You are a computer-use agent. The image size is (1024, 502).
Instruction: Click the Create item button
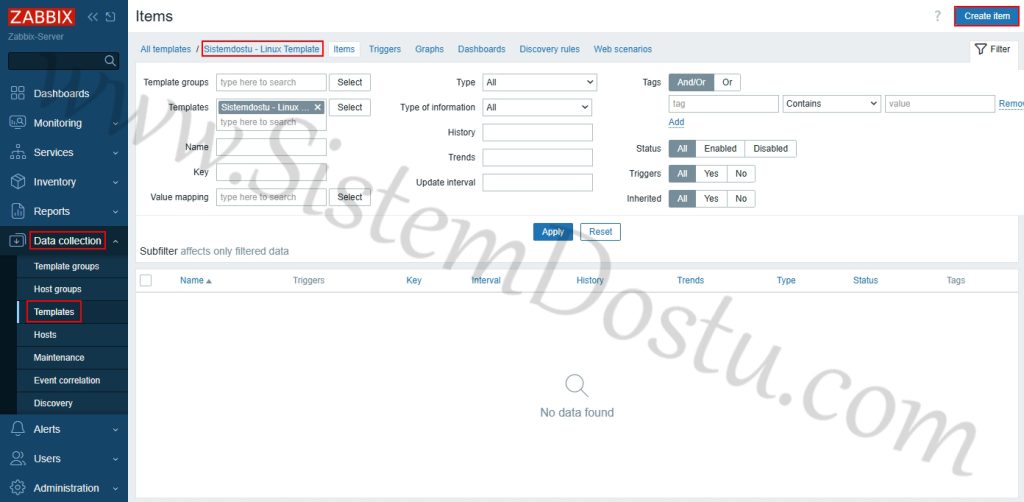pyautogui.click(x=987, y=16)
